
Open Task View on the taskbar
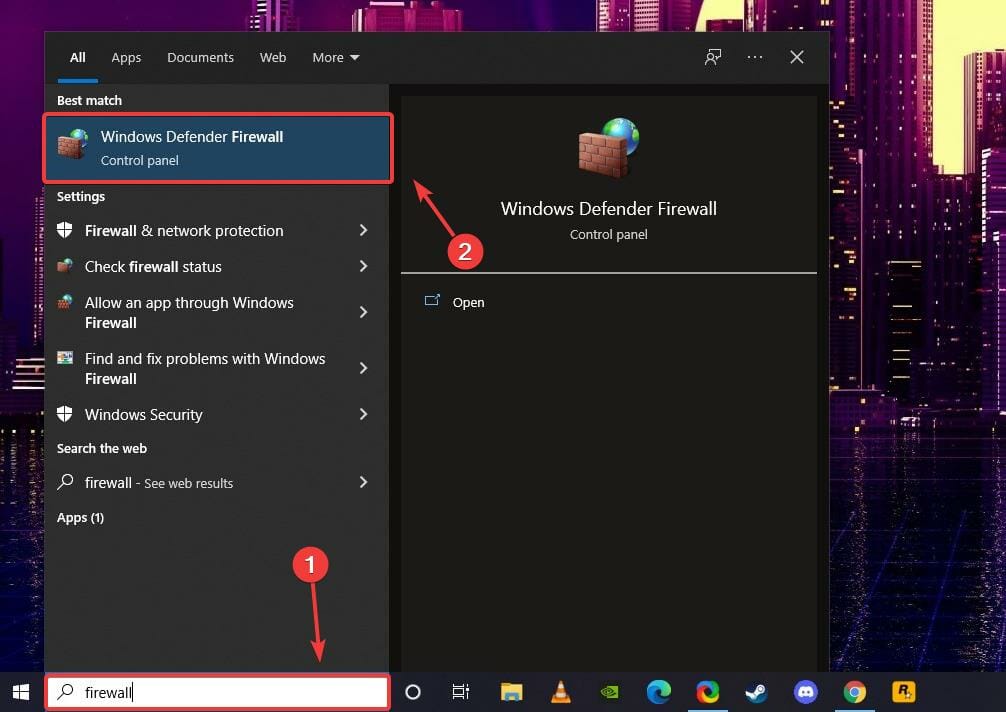coord(459,691)
